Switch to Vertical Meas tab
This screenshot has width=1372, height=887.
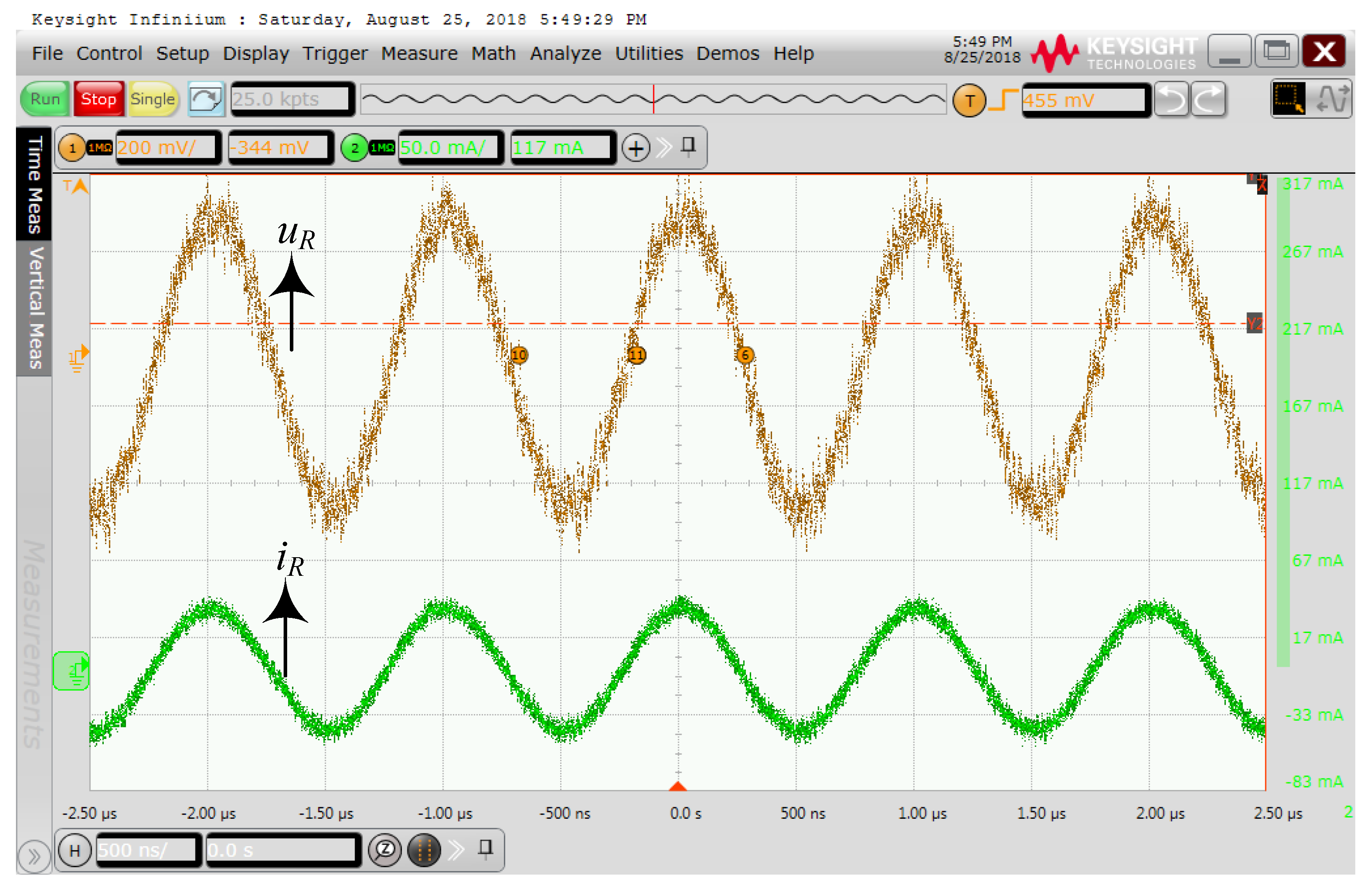[x=35, y=308]
